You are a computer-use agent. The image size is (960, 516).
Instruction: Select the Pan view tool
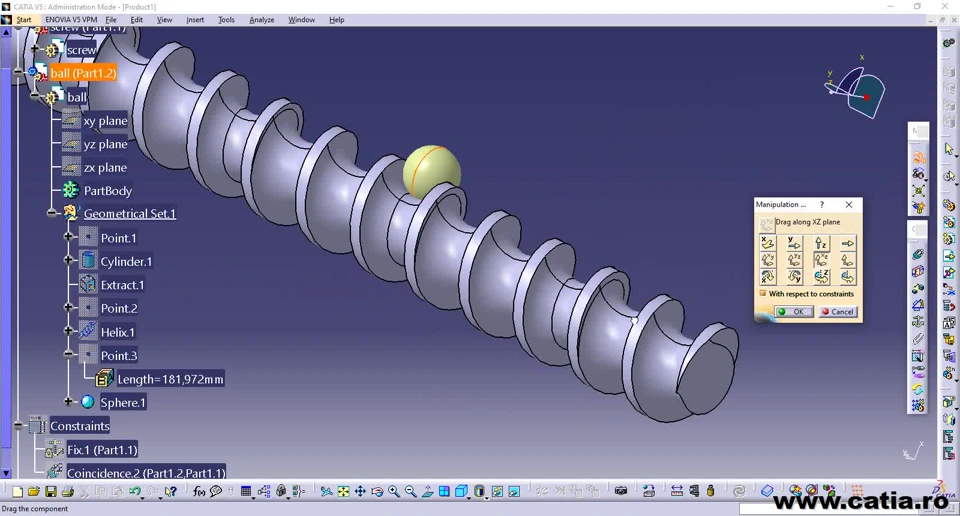(360, 491)
